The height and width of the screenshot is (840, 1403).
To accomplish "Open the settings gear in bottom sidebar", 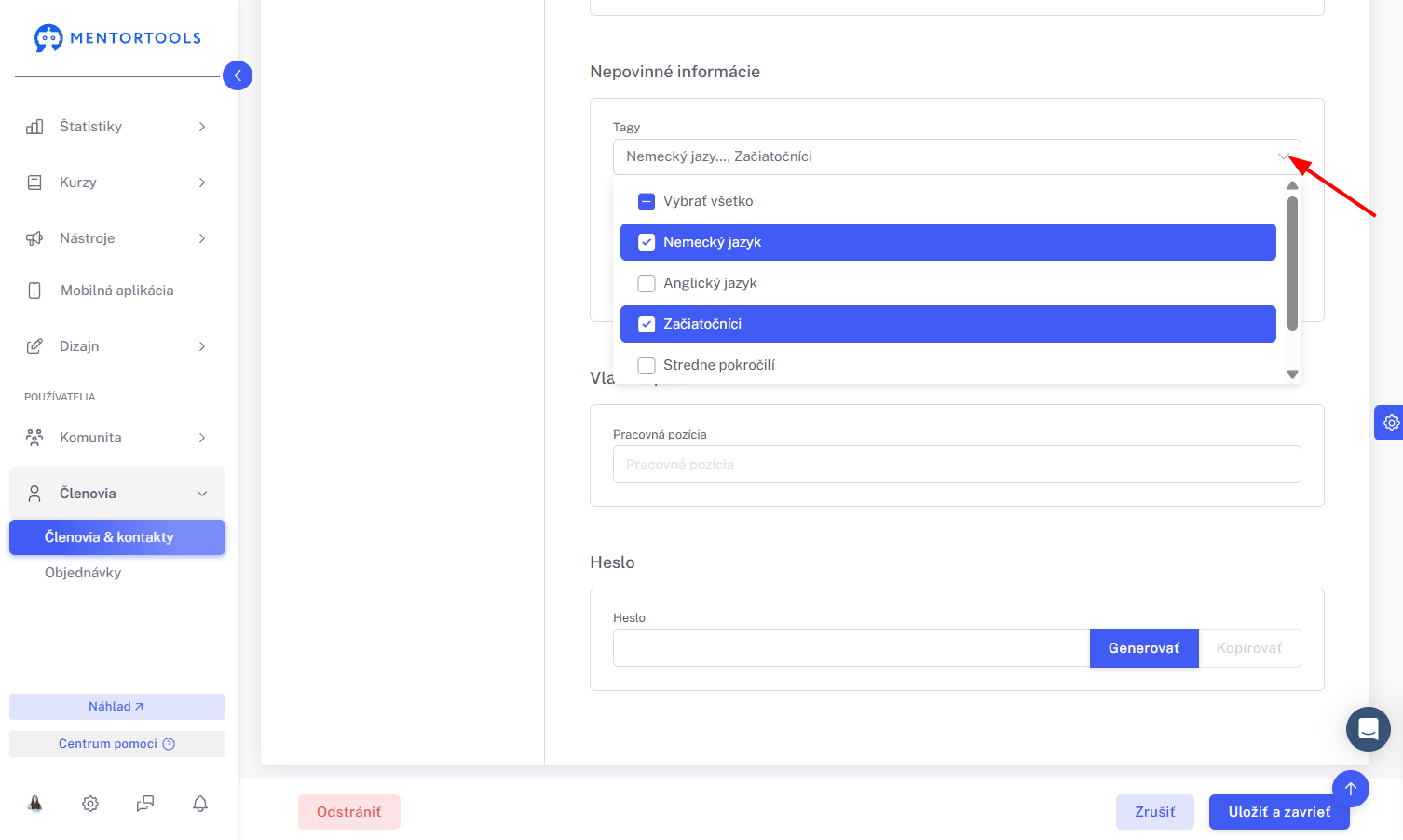I will click(x=90, y=804).
